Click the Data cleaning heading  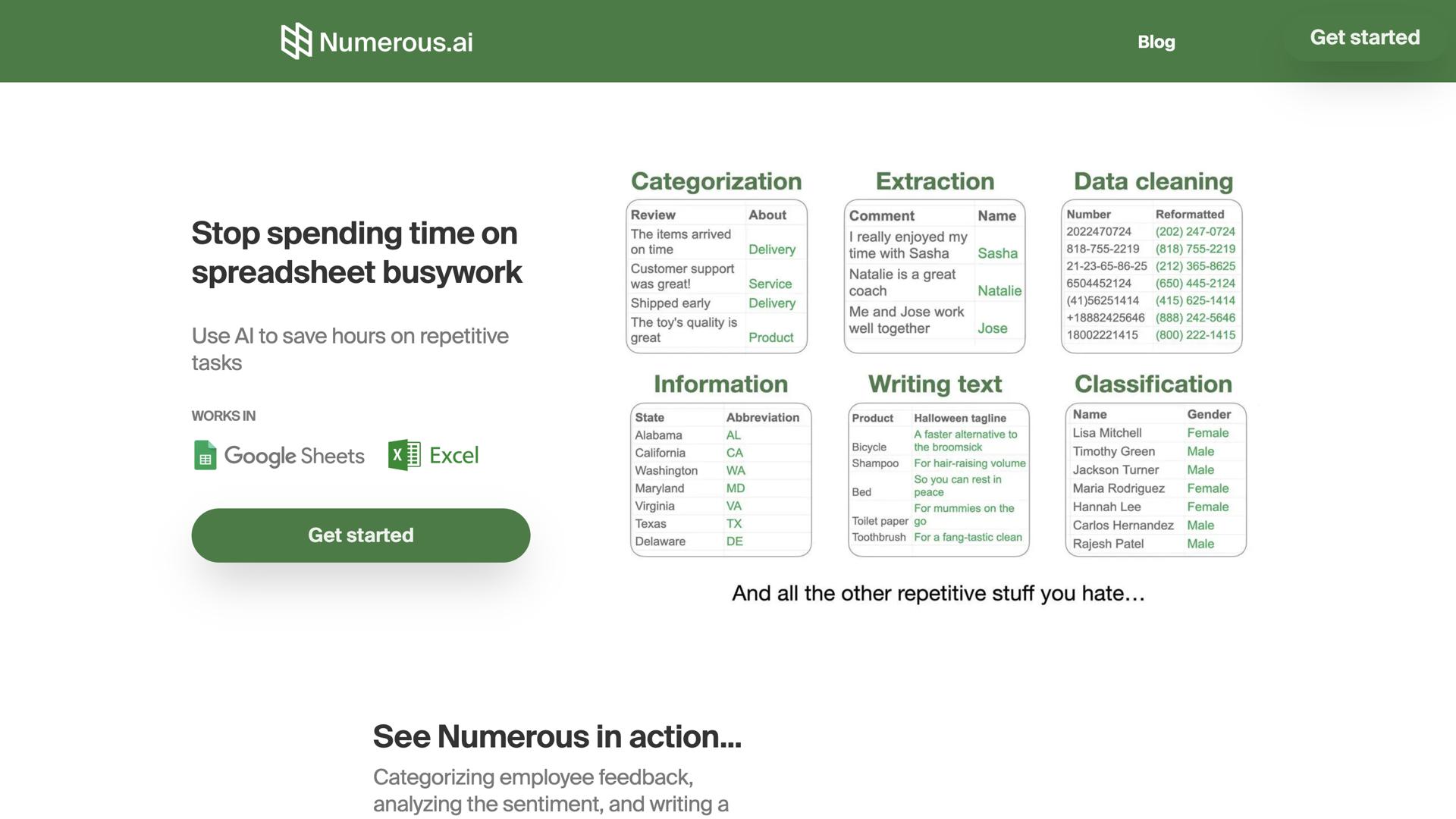(x=1153, y=181)
